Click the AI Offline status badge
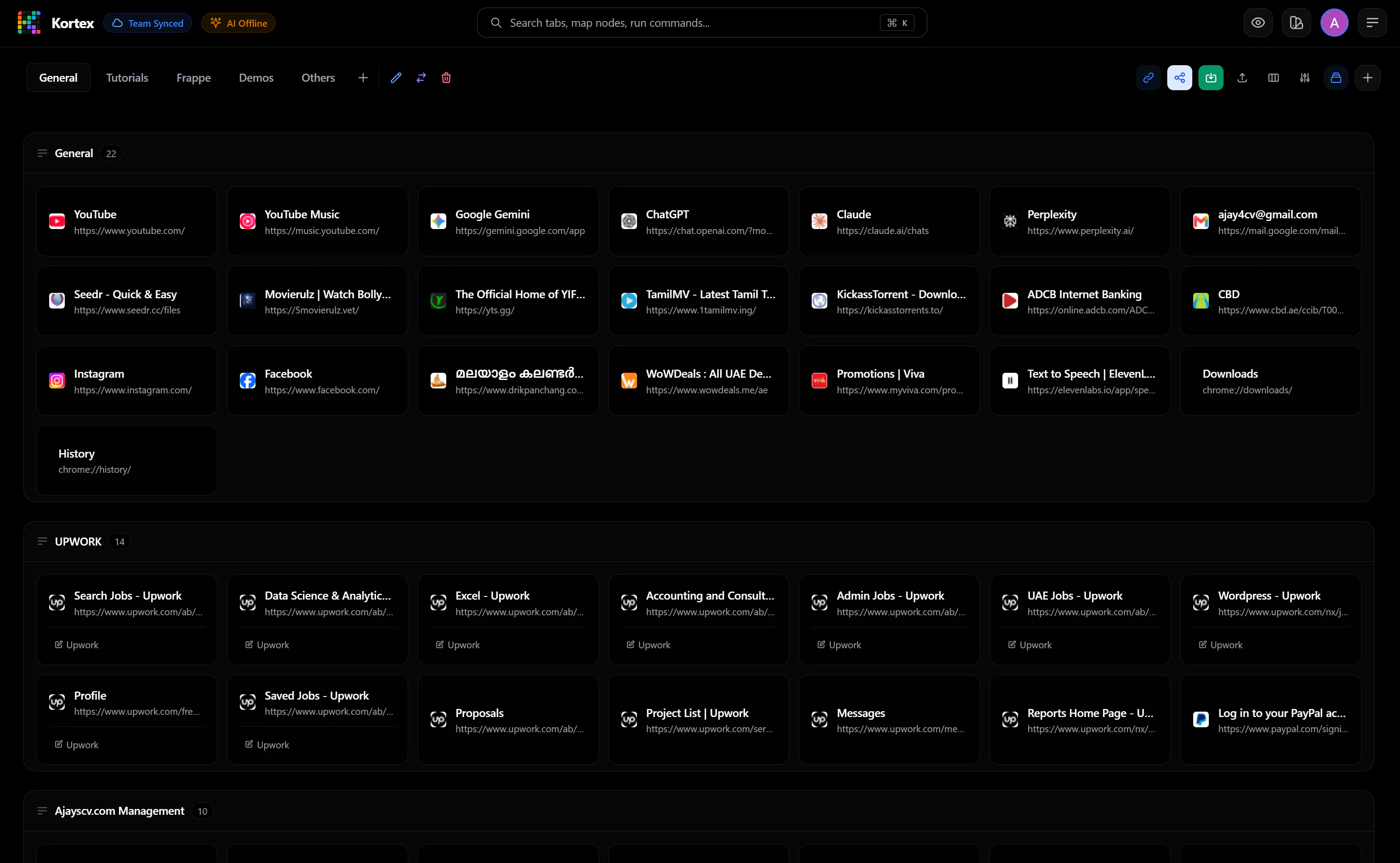Viewport: 1400px width, 863px height. (239, 23)
